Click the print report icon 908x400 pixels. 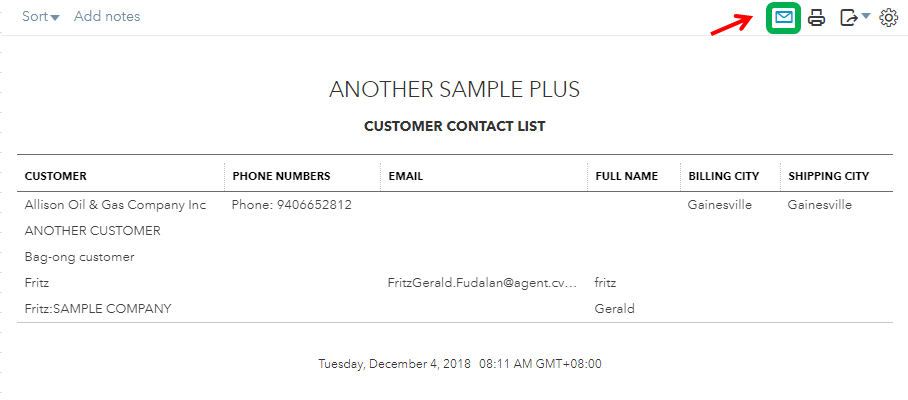click(817, 18)
